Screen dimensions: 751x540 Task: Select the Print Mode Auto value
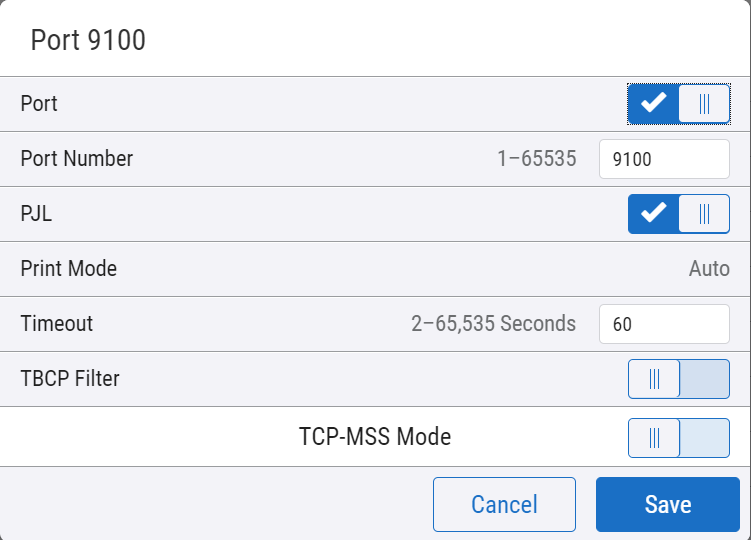[709, 269]
